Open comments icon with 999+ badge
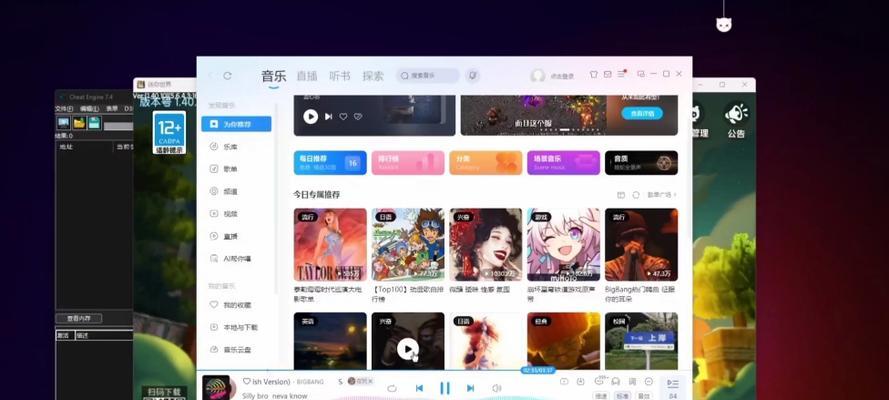889x400 pixels. pos(600,381)
